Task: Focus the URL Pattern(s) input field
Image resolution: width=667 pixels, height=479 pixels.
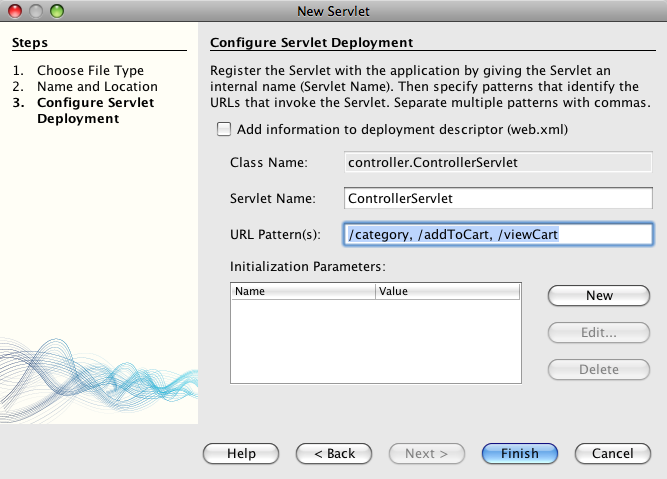Action: (497, 234)
